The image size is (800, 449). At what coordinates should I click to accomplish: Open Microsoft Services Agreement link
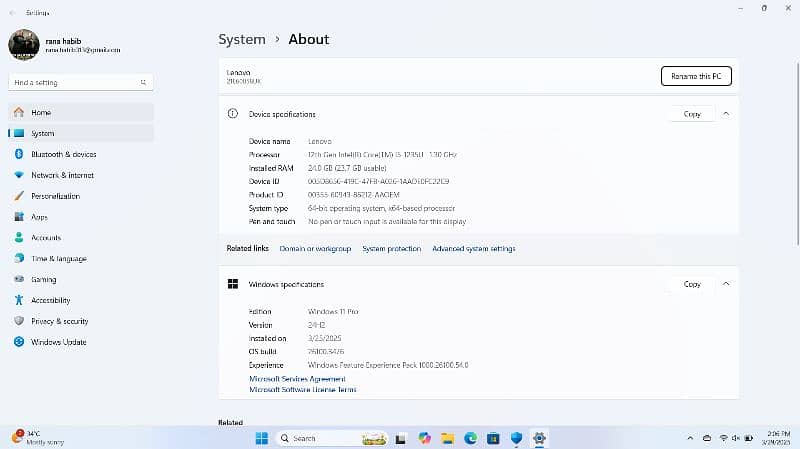[297, 379]
